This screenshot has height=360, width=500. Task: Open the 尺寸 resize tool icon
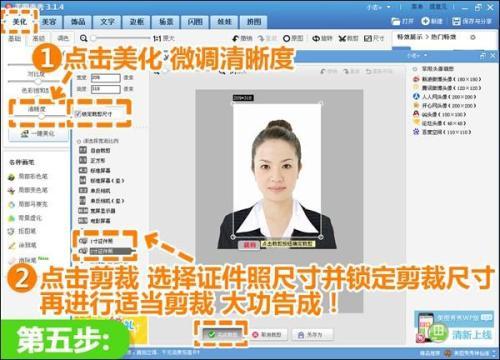368,38
